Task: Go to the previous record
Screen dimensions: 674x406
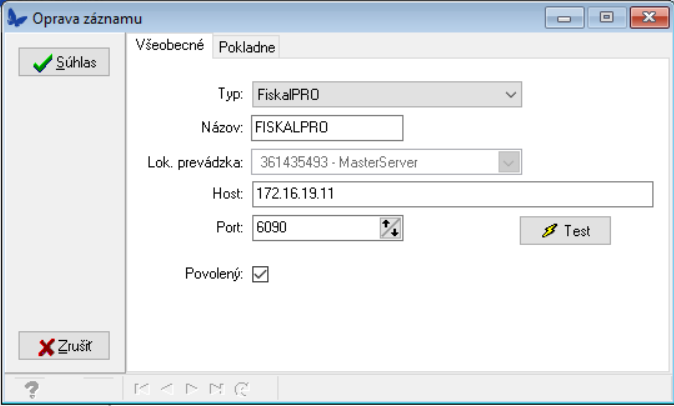Action: (167, 388)
